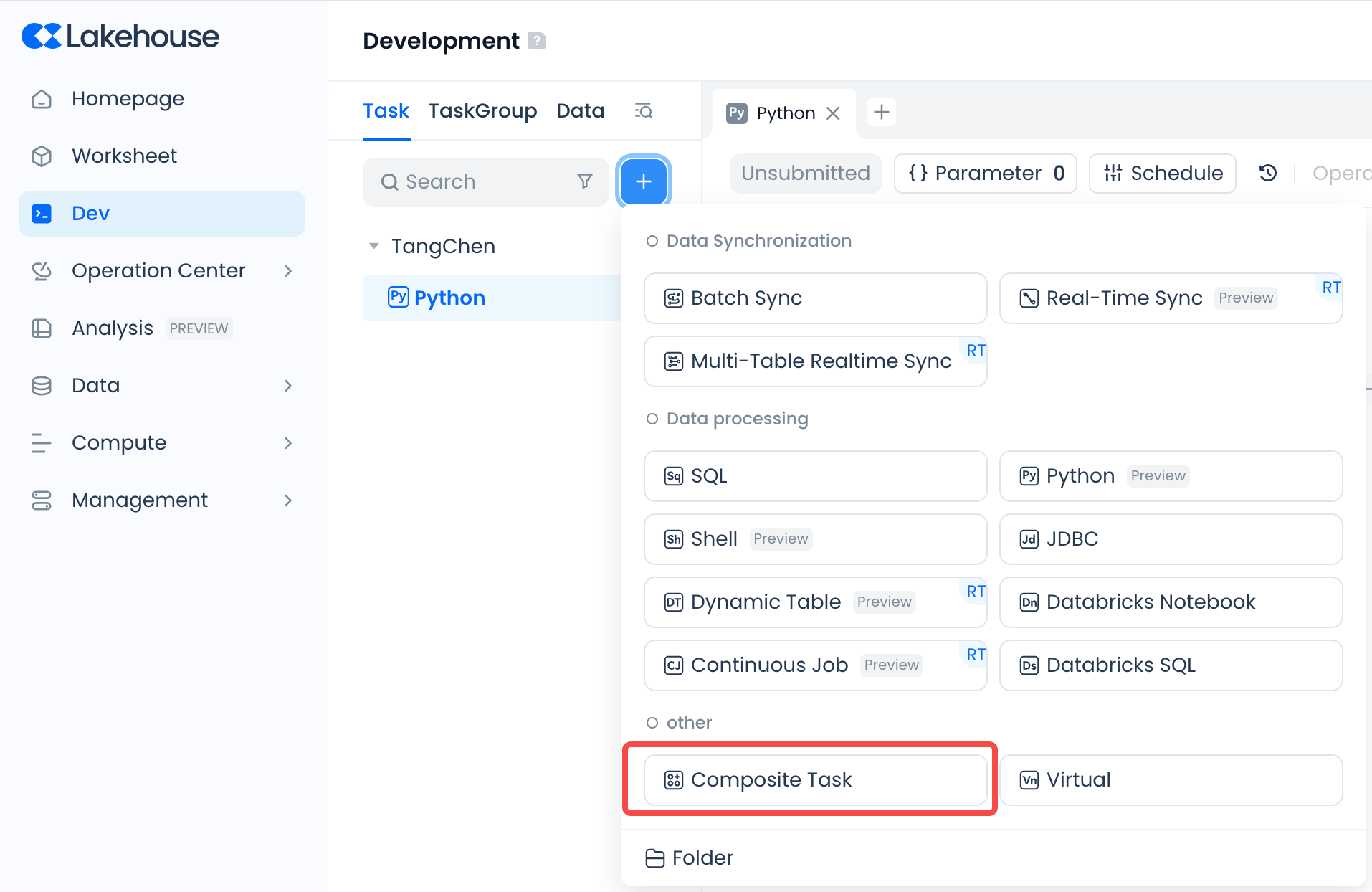Screen dimensions: 1372x892
Task: Click the search list icon beside Data tab
Action: pos(643,111)
